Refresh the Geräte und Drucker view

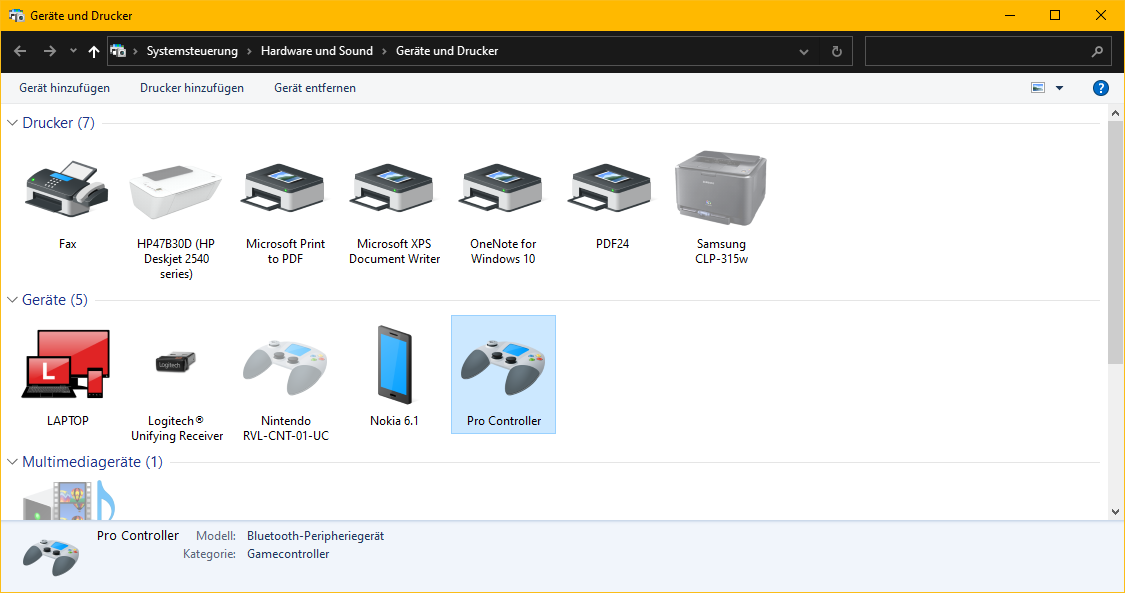837,52
